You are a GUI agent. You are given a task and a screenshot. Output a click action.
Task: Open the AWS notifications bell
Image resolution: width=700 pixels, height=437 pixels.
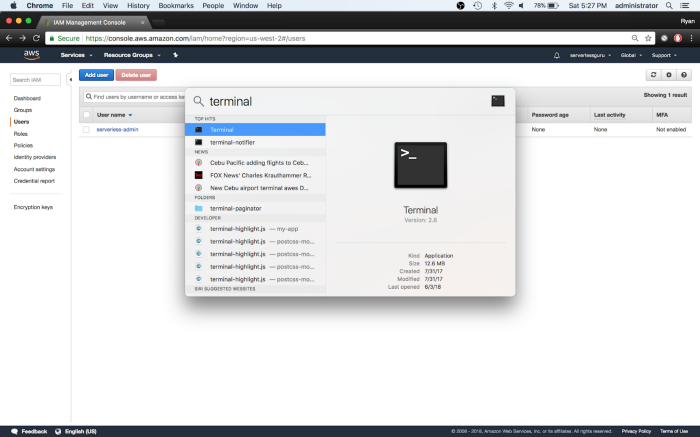point(557,55)
